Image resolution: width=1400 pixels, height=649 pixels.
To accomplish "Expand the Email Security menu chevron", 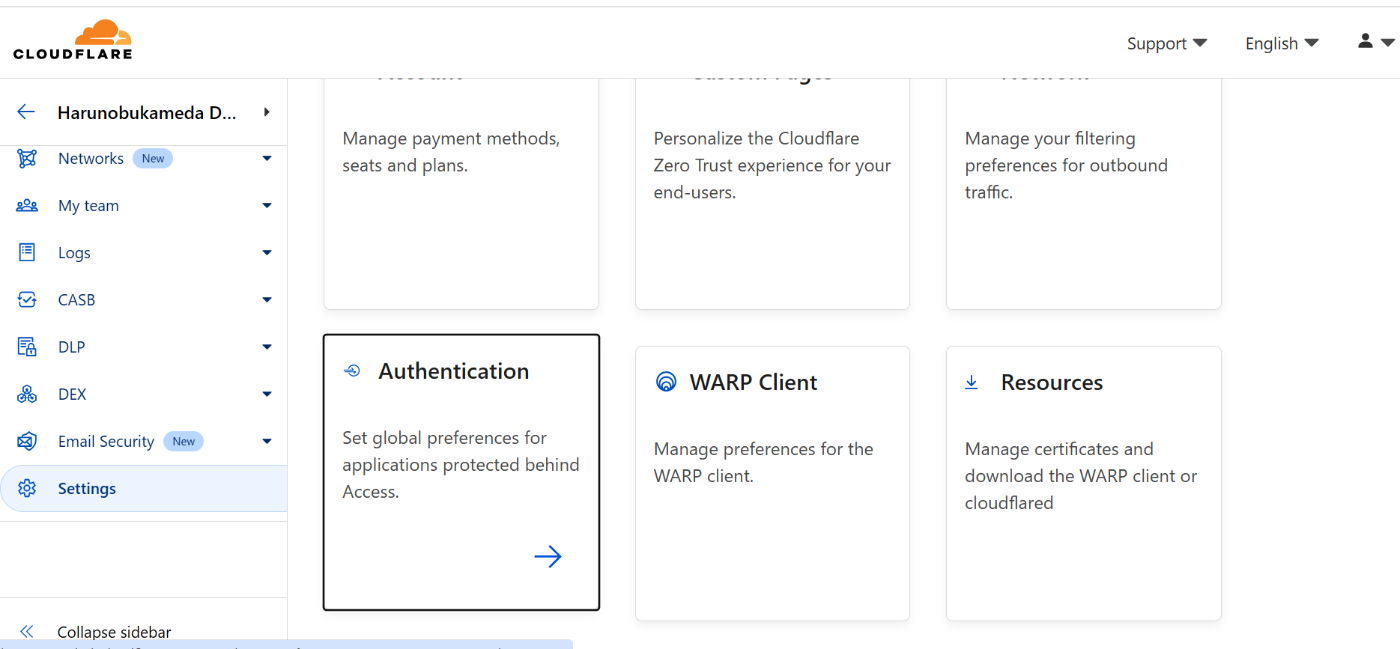I will [x=267, y=441].
